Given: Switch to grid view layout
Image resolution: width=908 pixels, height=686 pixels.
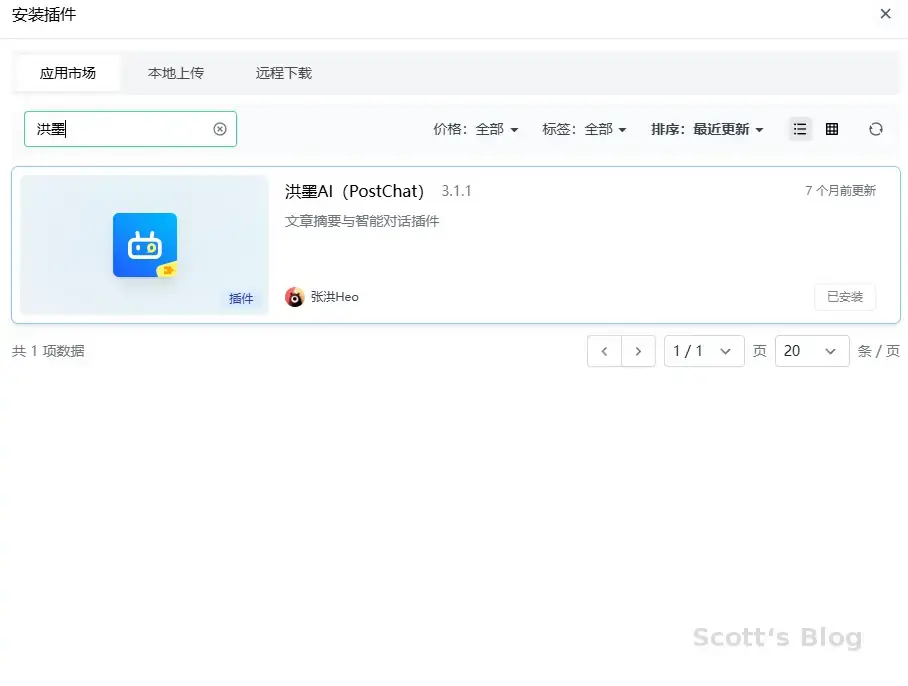Looking at the screenshot, I should pyautogui.click(x=832, y=129).
